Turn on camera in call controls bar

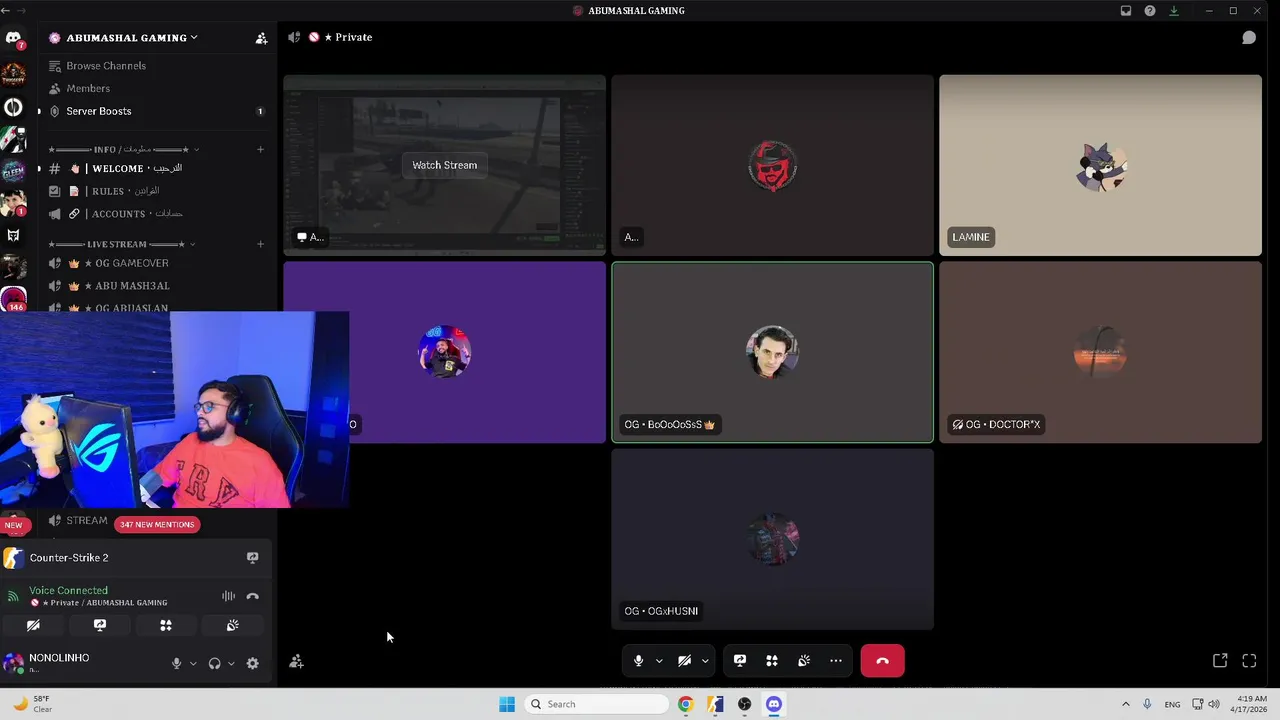684,661
